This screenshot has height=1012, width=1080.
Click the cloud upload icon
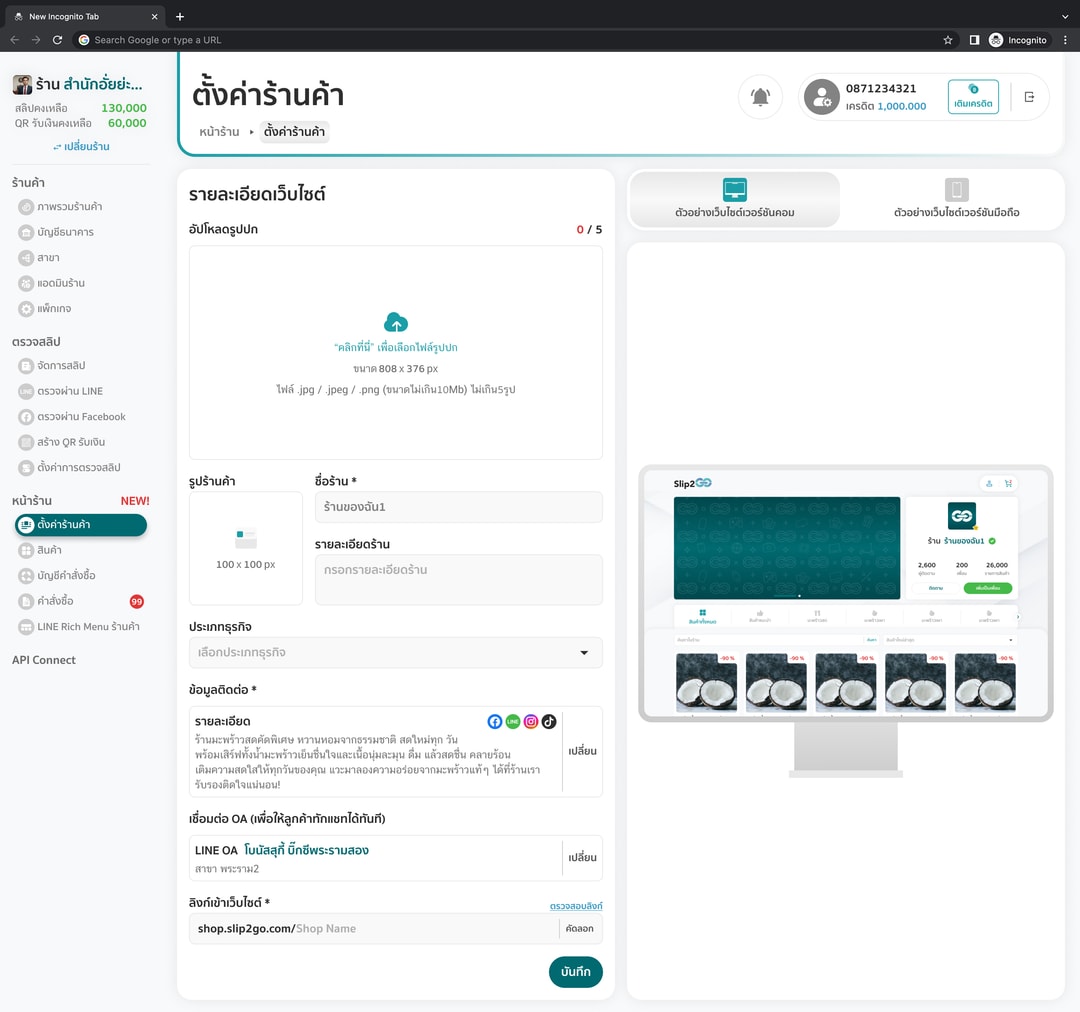[396, 322]
